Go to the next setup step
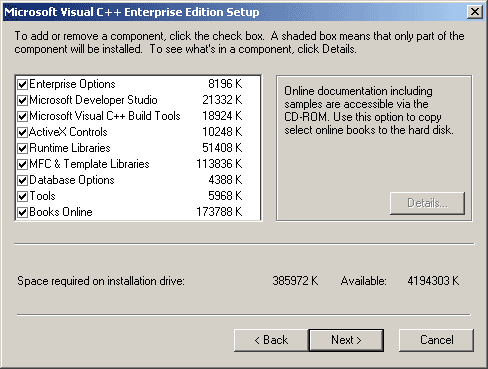 pyautogui.click(x=346, y=340)
